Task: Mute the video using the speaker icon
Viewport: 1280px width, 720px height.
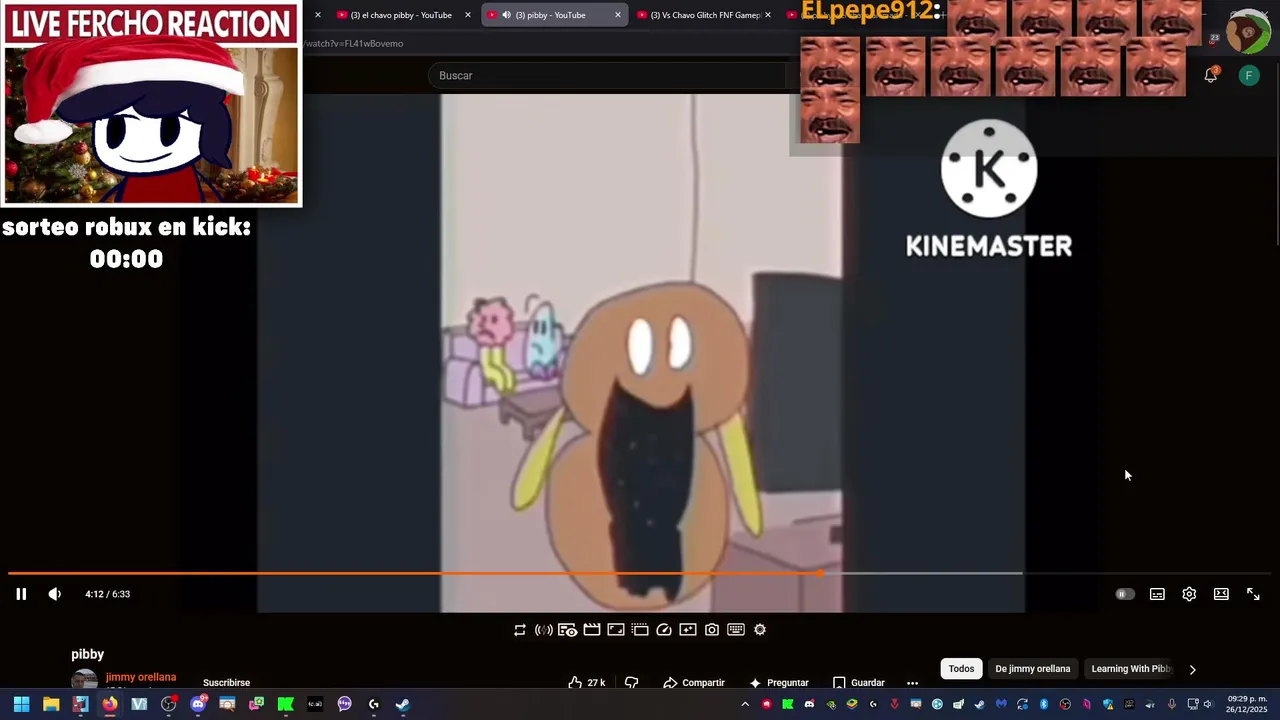Action: tap(55, 594)
